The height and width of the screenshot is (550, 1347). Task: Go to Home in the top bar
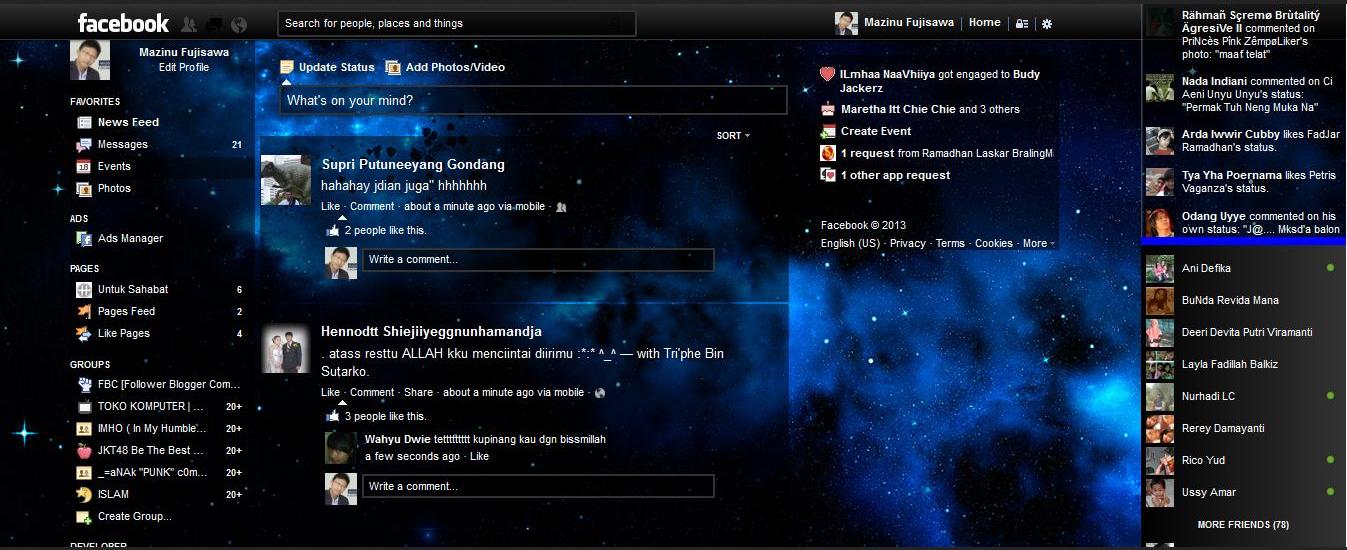(984, 22)
